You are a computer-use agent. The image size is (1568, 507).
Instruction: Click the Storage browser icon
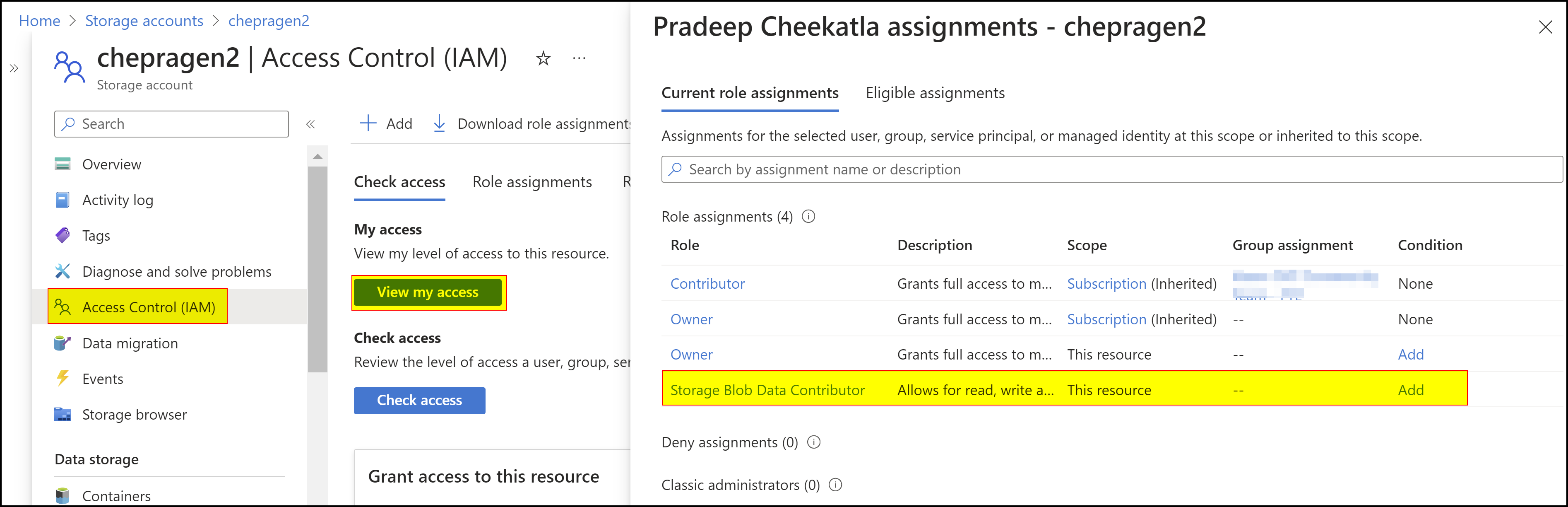[x=63, y=414]
